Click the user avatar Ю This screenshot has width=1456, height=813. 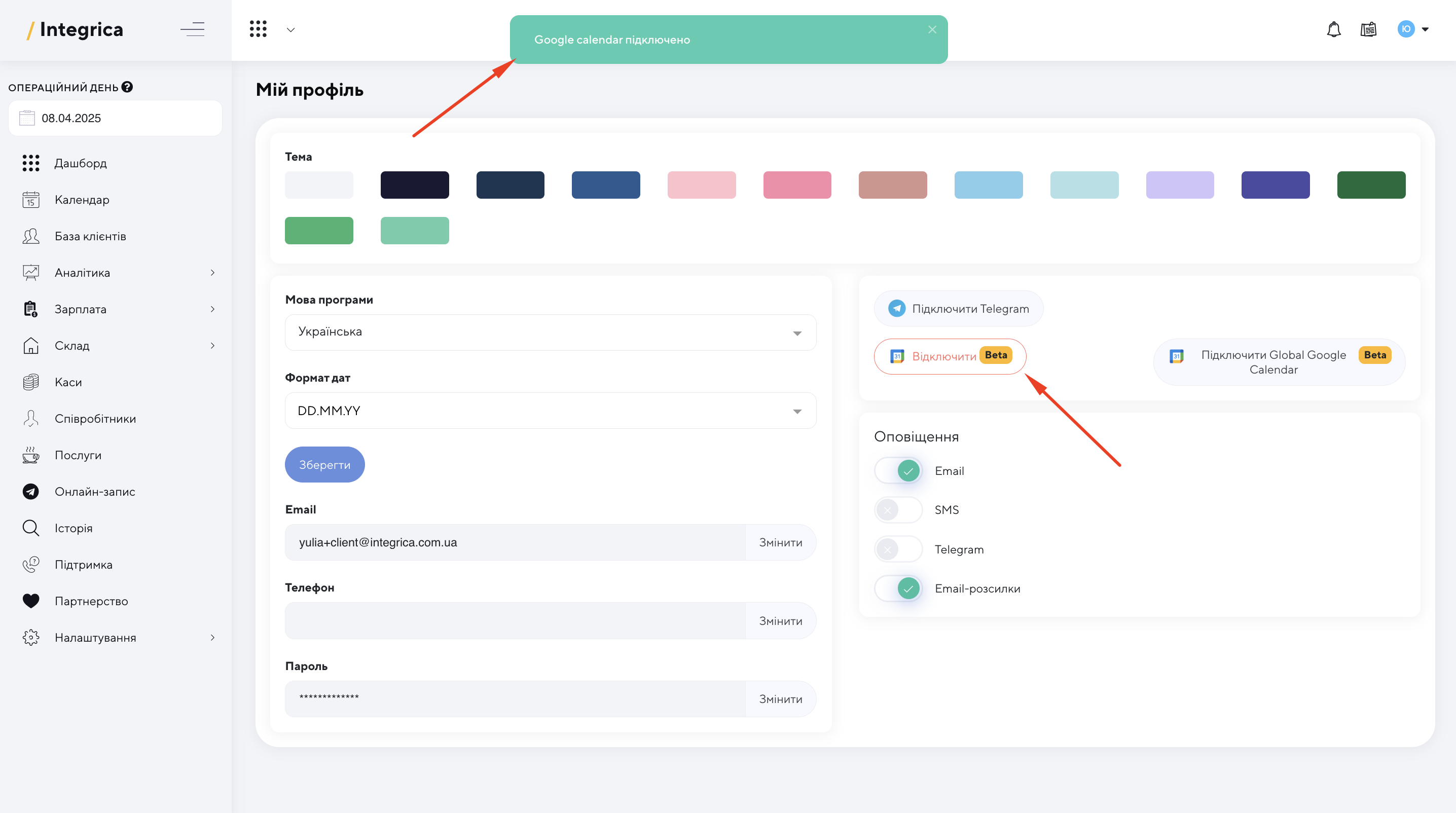[1406, 29]
